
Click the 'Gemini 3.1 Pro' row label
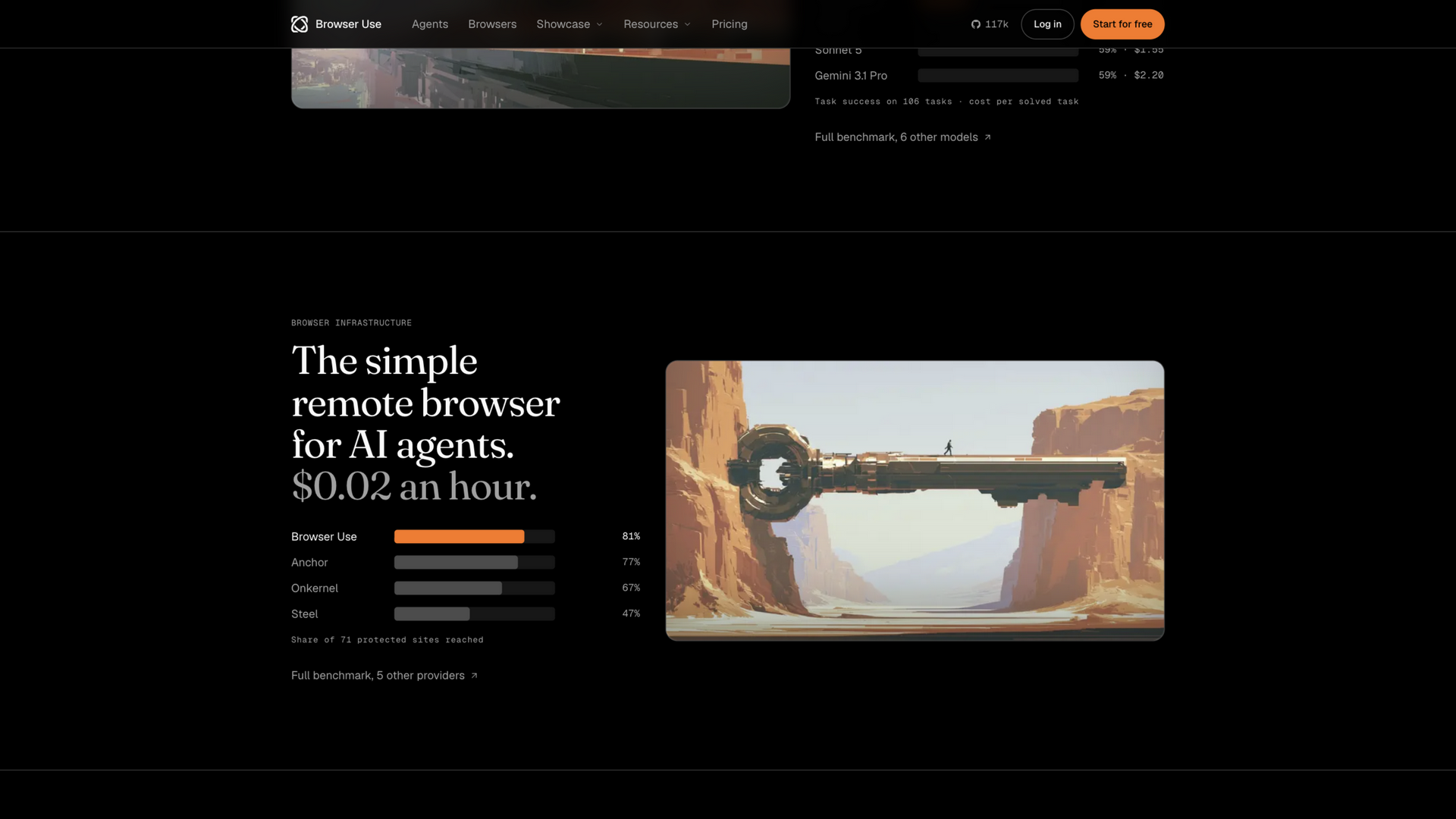(x=851, y=76)
